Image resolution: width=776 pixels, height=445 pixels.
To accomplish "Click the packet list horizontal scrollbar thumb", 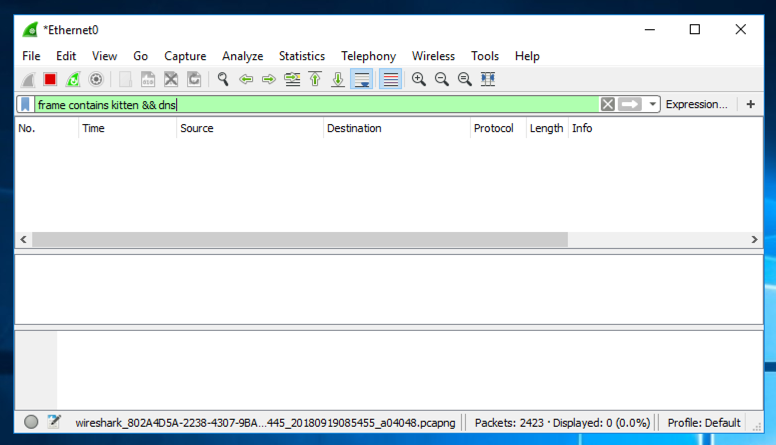I will (300, 240).
